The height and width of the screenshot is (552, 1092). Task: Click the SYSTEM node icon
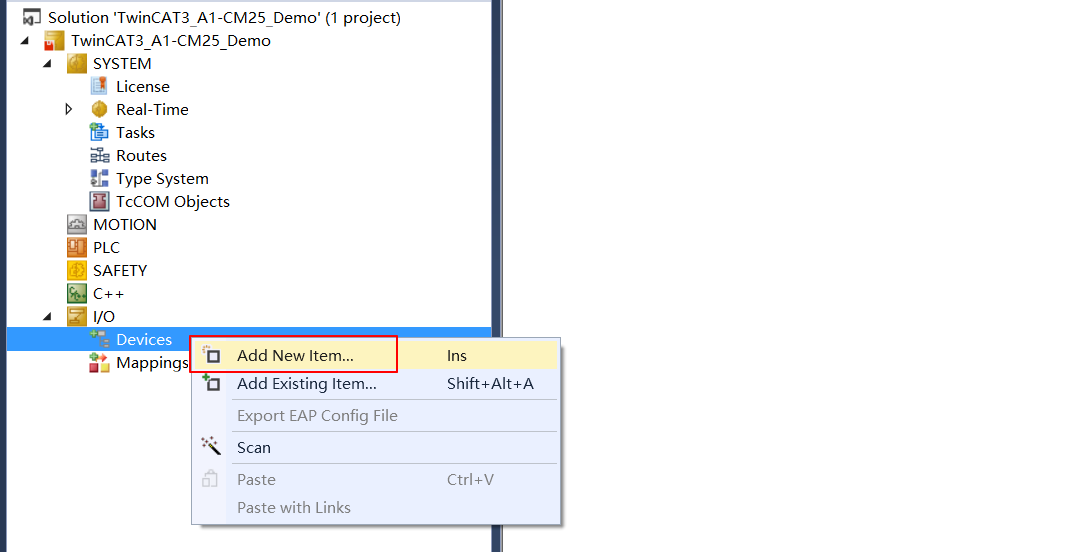coord(77,63)
